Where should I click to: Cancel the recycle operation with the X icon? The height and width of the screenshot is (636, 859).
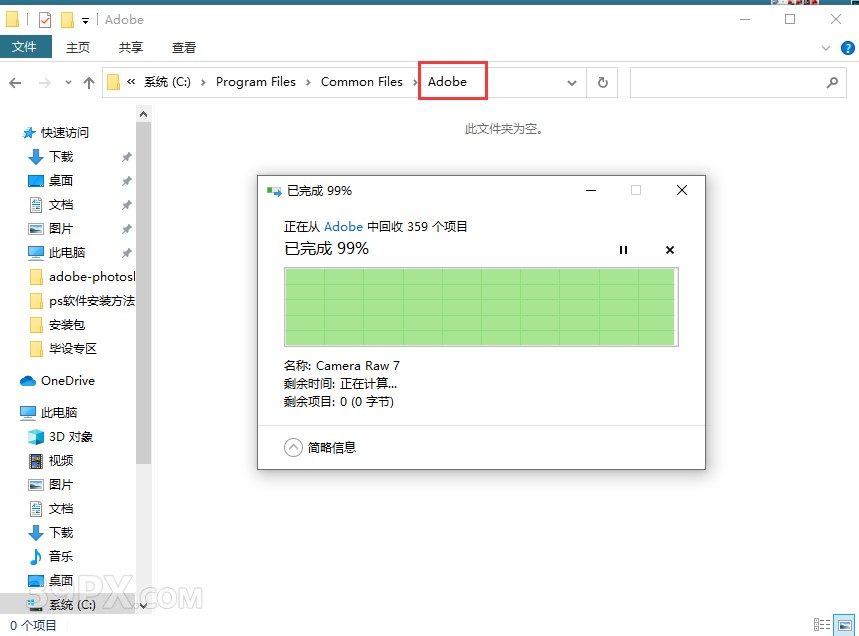669,250
